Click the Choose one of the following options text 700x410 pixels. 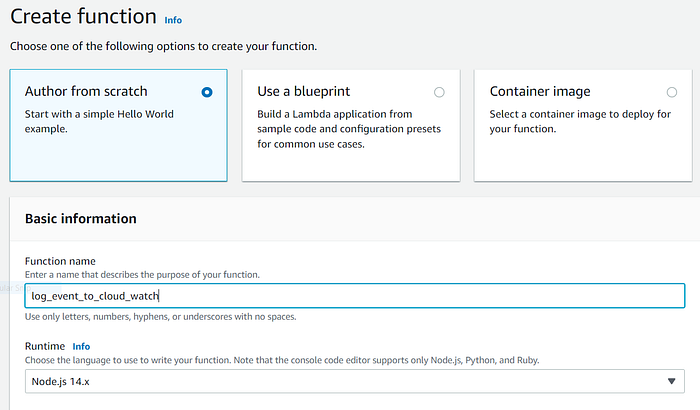click(163, 46)
